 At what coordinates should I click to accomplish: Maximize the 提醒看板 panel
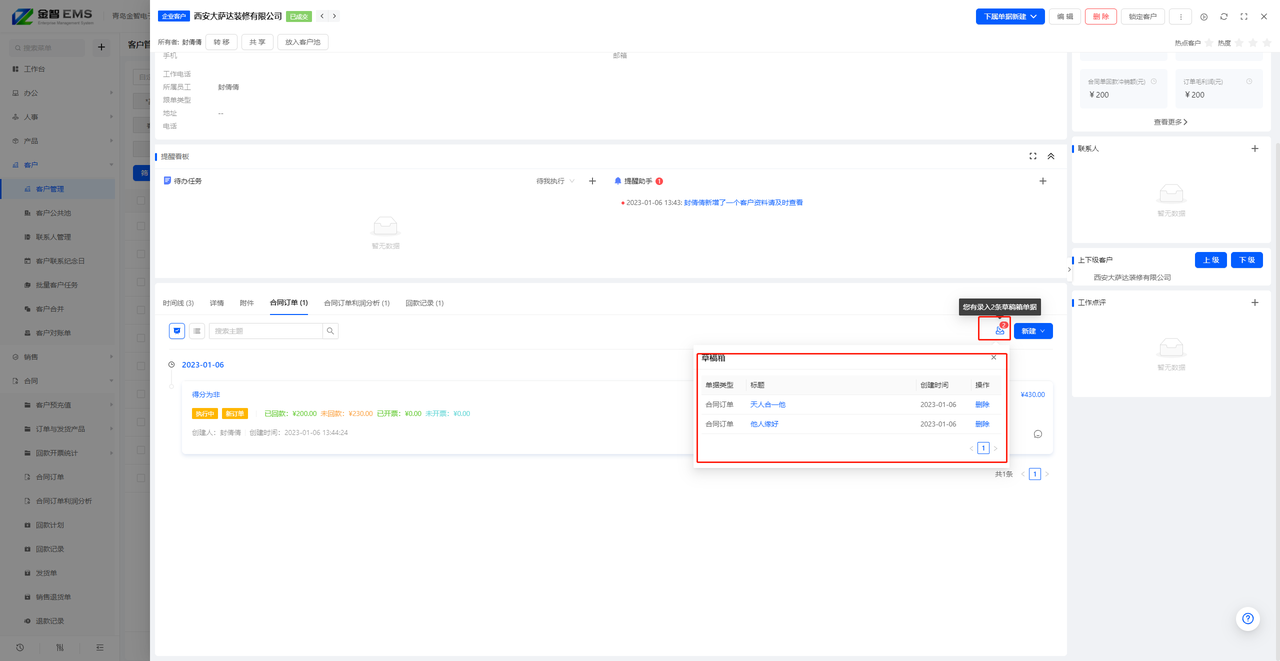click(1033, 156)
